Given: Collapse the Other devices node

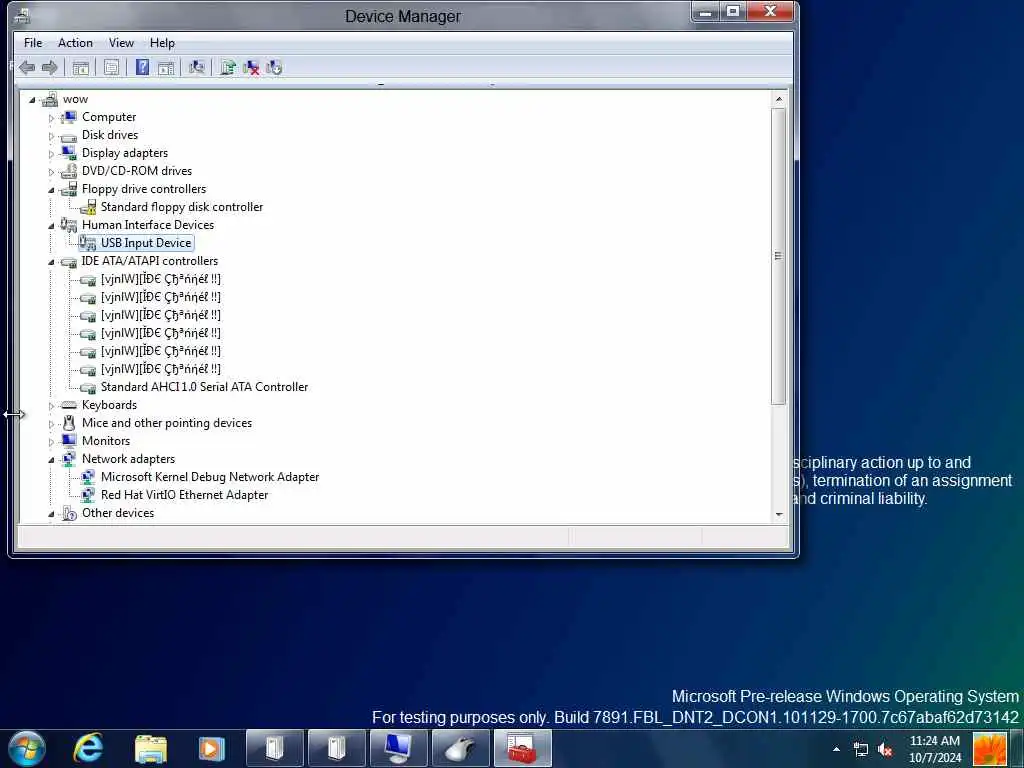Looking at the screenshot, I should pos(52,514).
